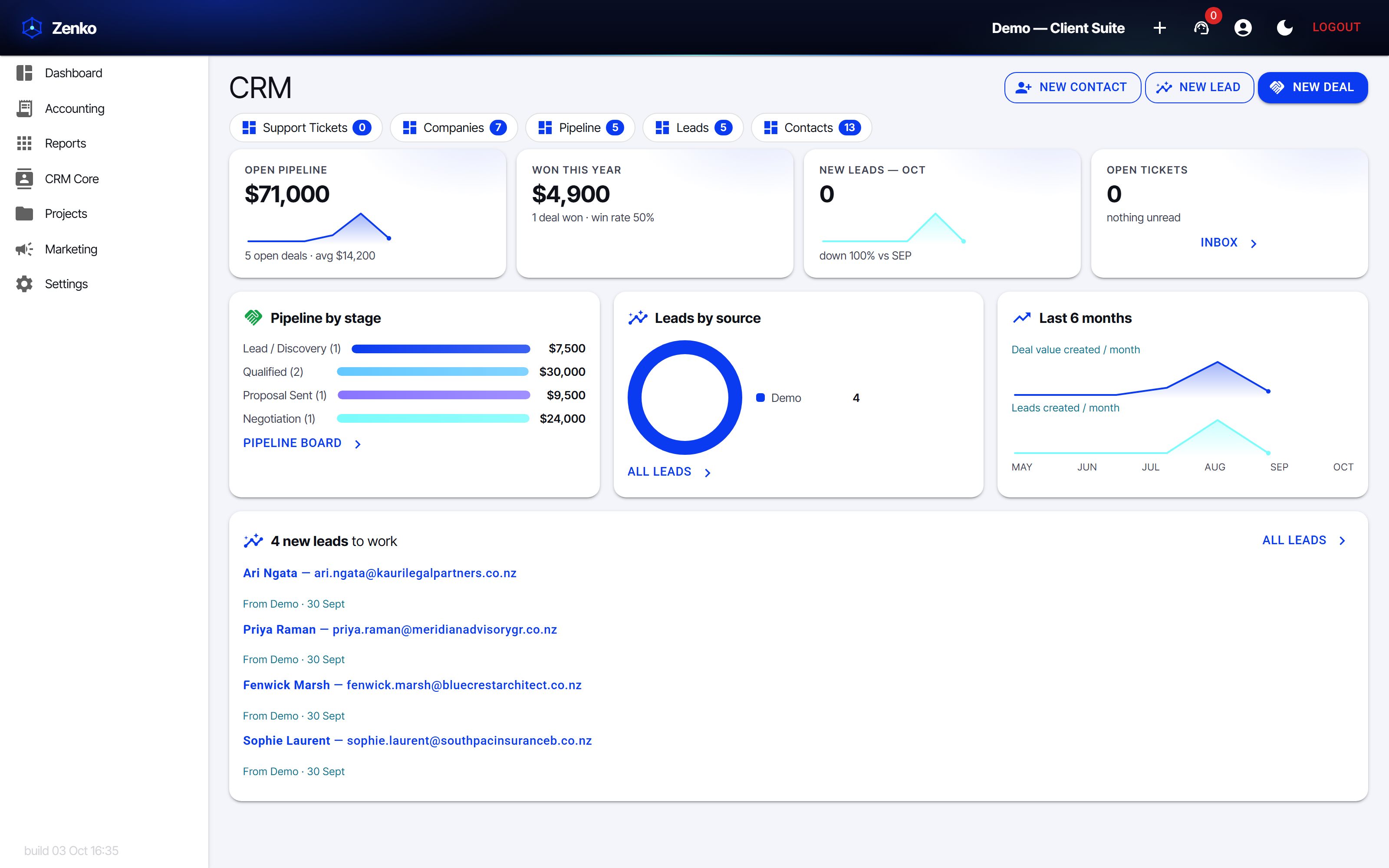
Task: Click the Last 6 months trend icon
Action: click(1022, 317)
